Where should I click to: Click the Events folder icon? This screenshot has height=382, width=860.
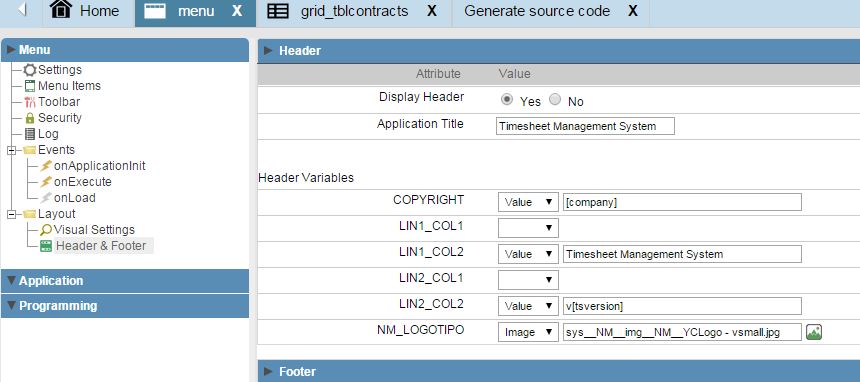pos(30,150)
